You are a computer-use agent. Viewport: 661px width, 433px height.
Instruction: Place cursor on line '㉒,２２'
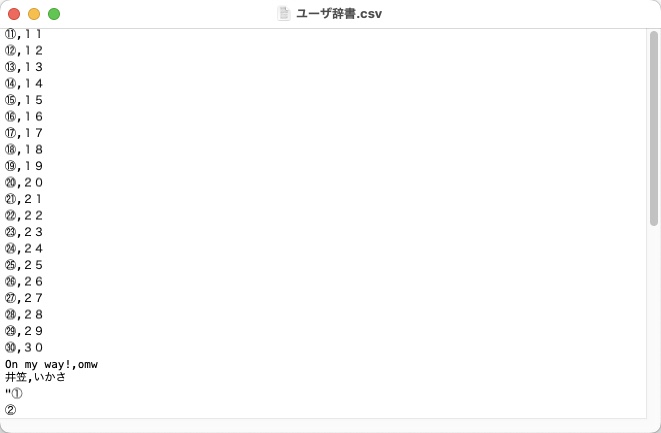point(24,215)
